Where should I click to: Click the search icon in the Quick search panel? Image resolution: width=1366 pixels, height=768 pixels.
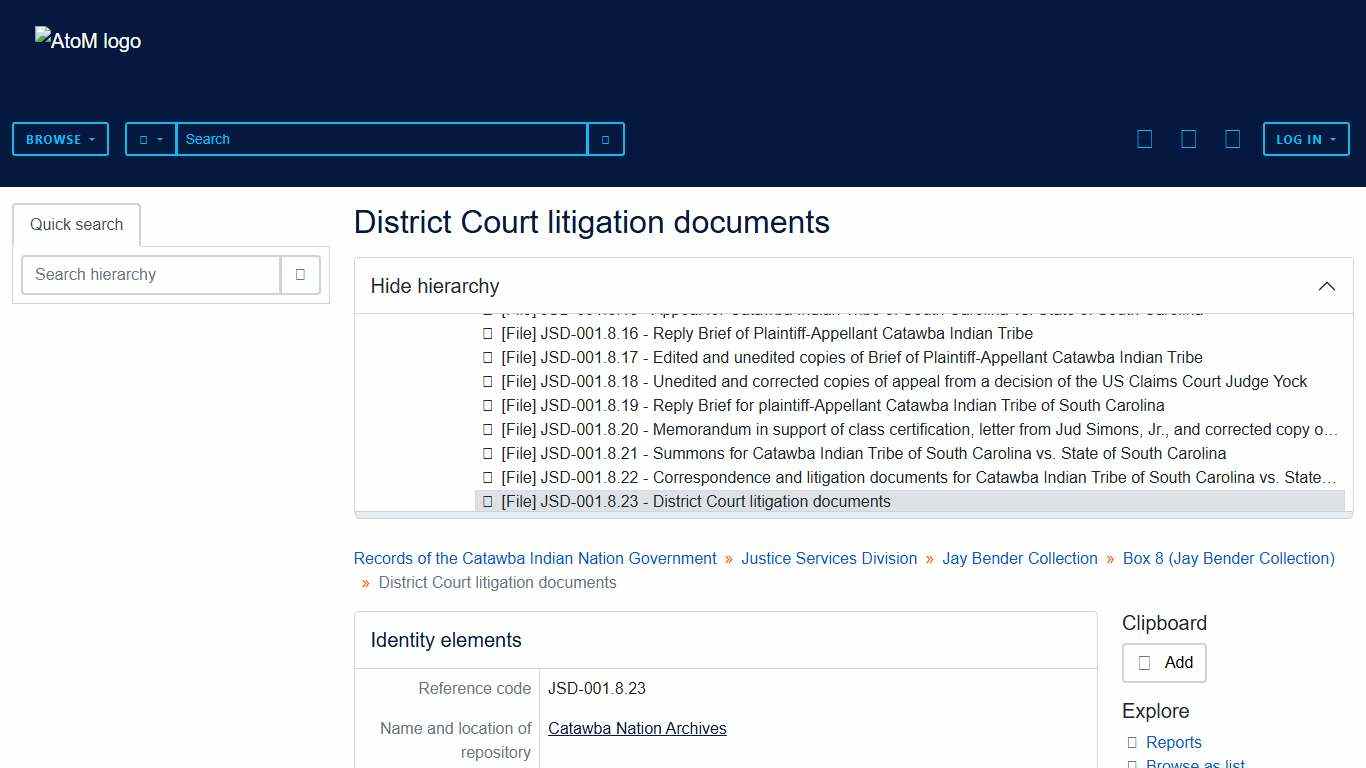click(300, 274)
